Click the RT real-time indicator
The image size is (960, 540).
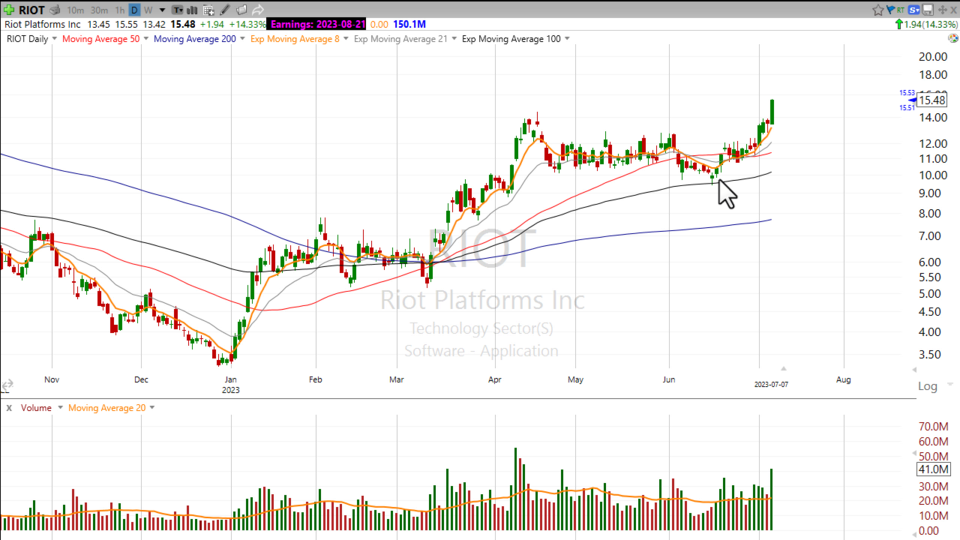(901, 10)
